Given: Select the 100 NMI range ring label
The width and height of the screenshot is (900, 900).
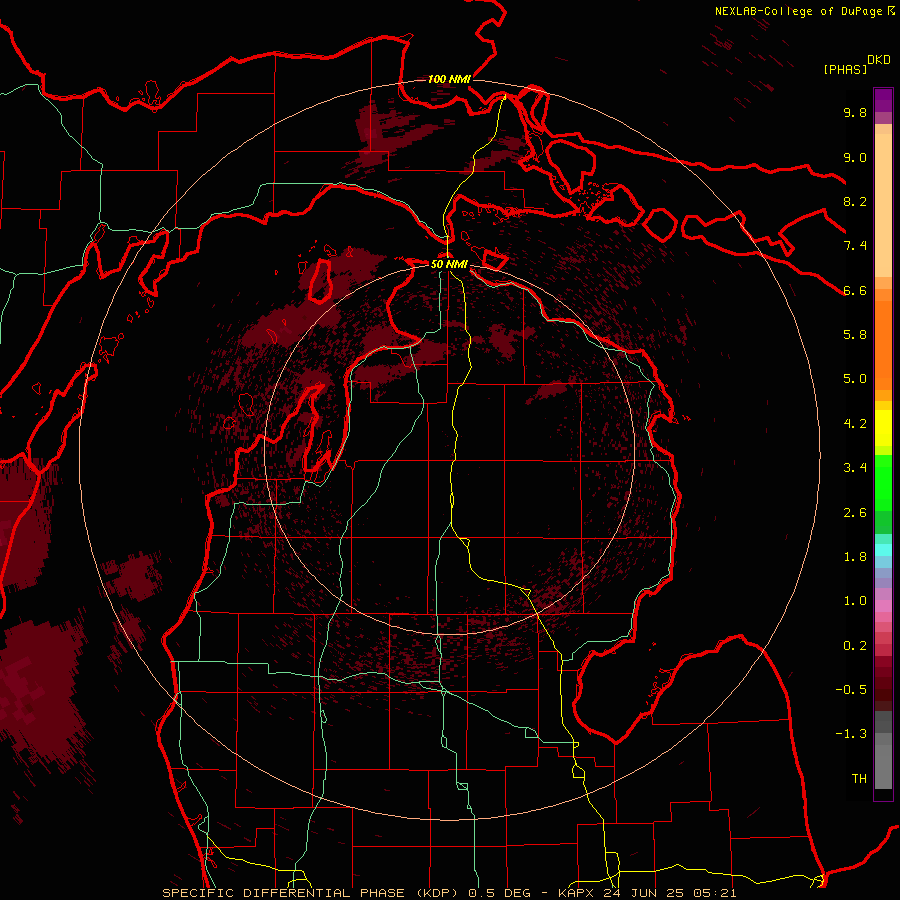Looking at the screenshot, I should (449, 79).
